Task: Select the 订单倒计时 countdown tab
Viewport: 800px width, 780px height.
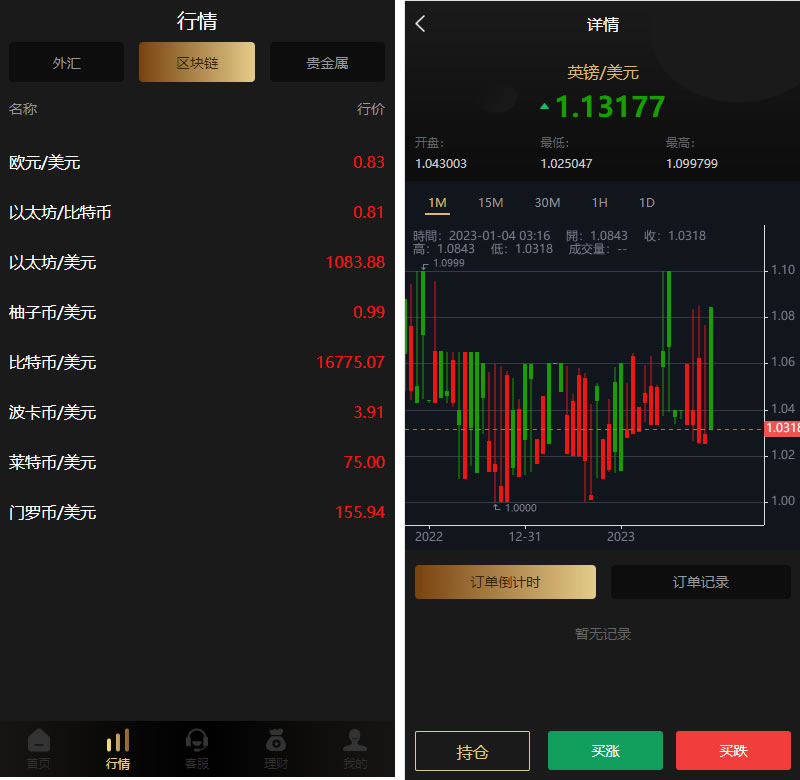Action: [x=505, y=582]
